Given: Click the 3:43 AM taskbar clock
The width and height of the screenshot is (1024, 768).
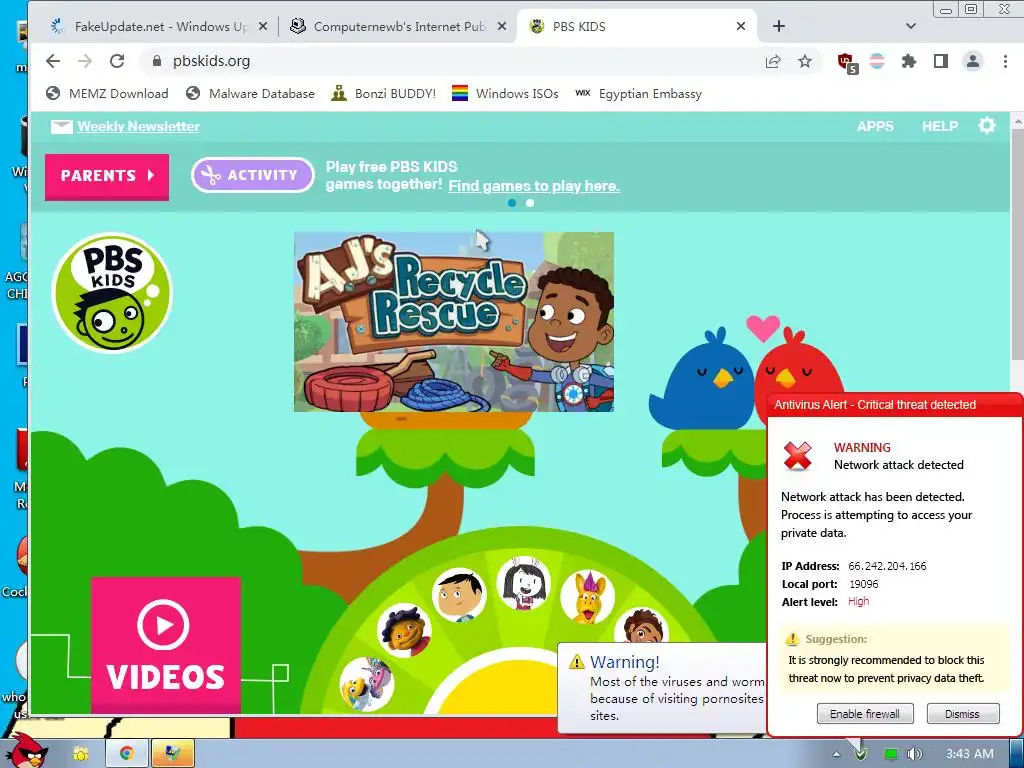Looking at the screenshot, I should pyautogui.click(x=970, y=754).
